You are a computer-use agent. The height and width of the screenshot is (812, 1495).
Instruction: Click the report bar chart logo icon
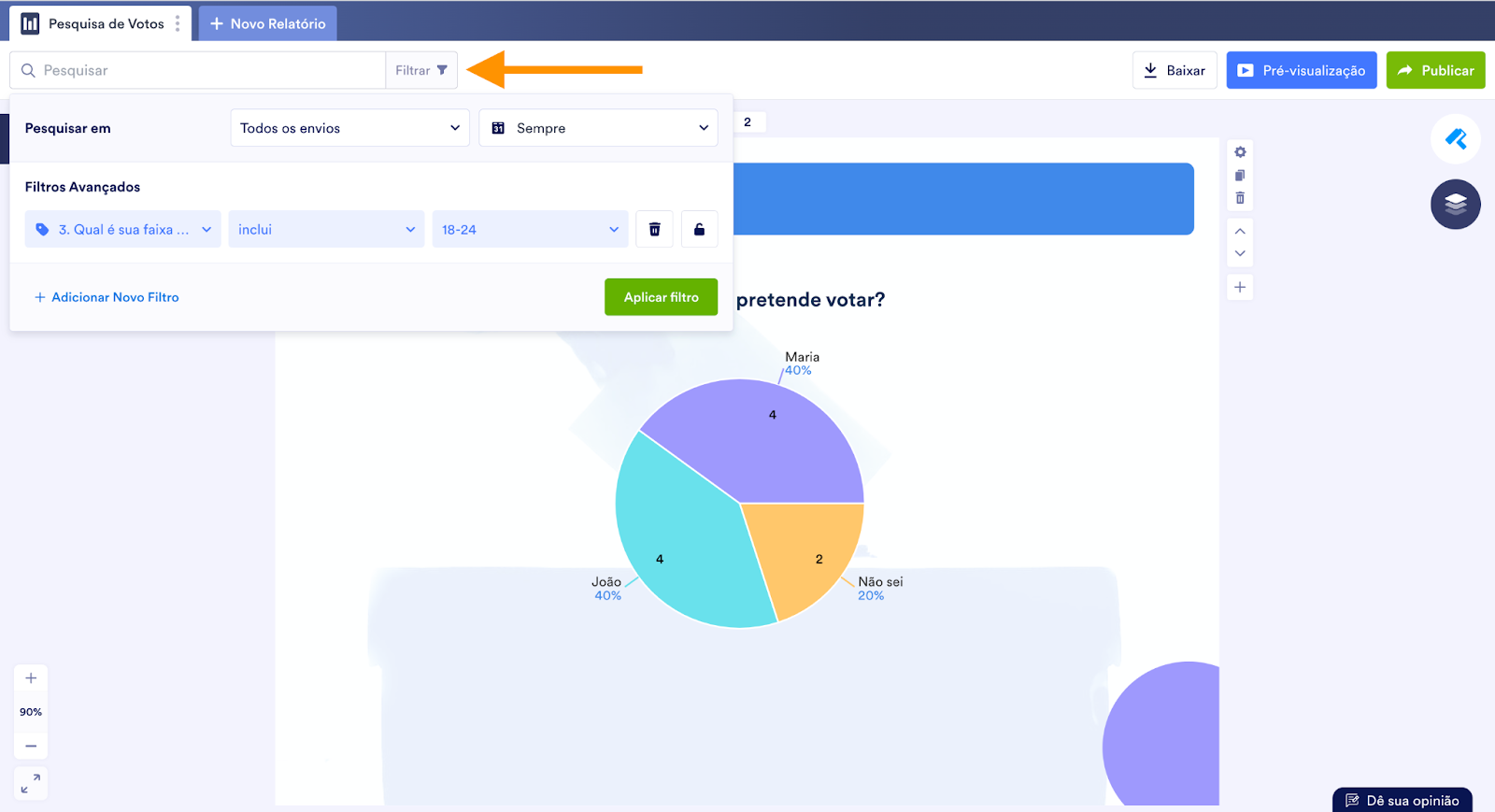(30, 23)
